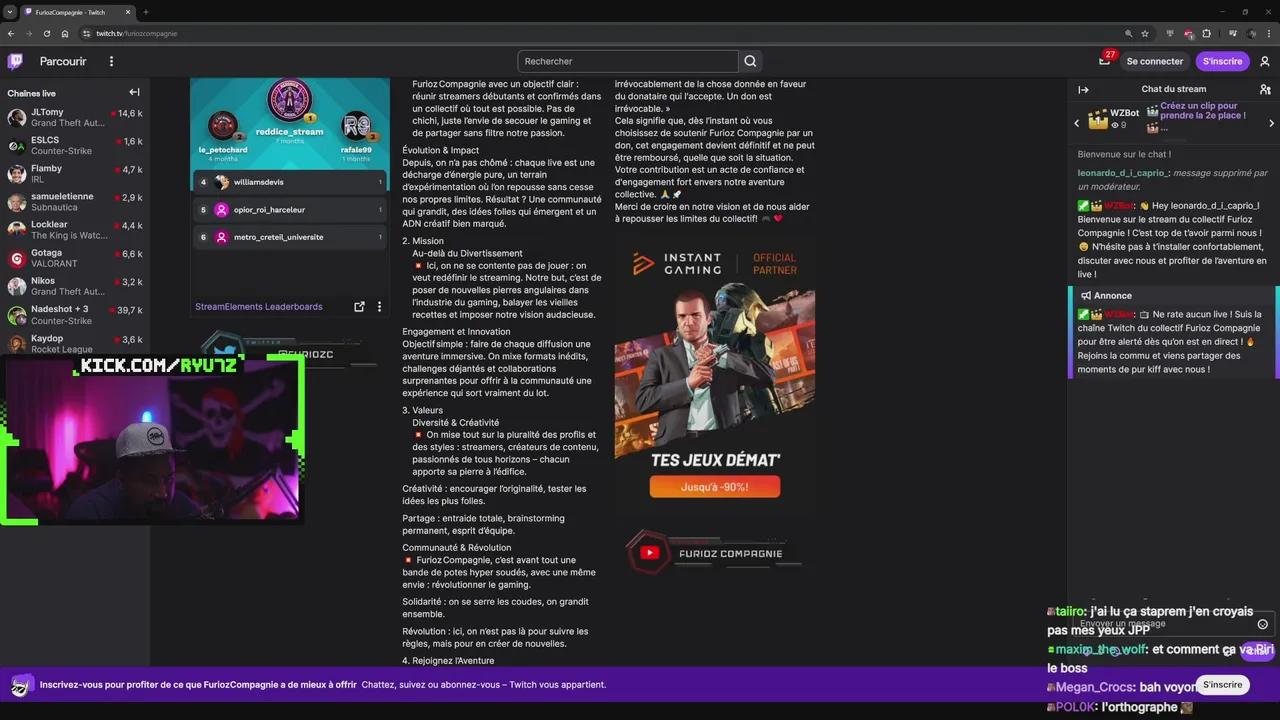Viewport: 1280px width, 720px height.
Task: Open the three-dot more menu beside Parcourir
Action: [111, 61]
